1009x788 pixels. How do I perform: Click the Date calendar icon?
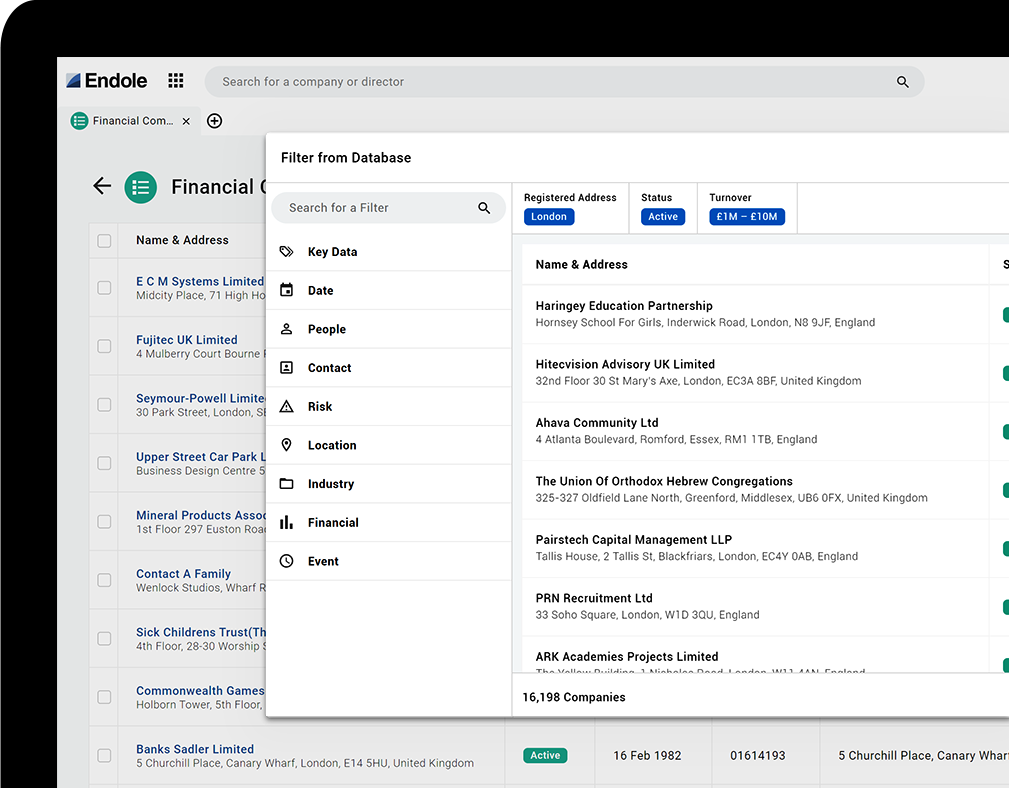[286, 290]
